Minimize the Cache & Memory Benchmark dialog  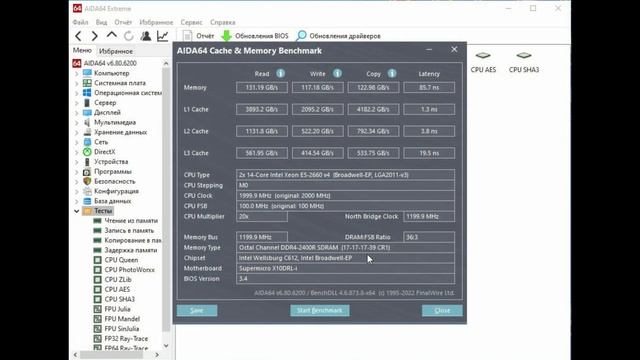pyautogui.click(x=429, y=50)
